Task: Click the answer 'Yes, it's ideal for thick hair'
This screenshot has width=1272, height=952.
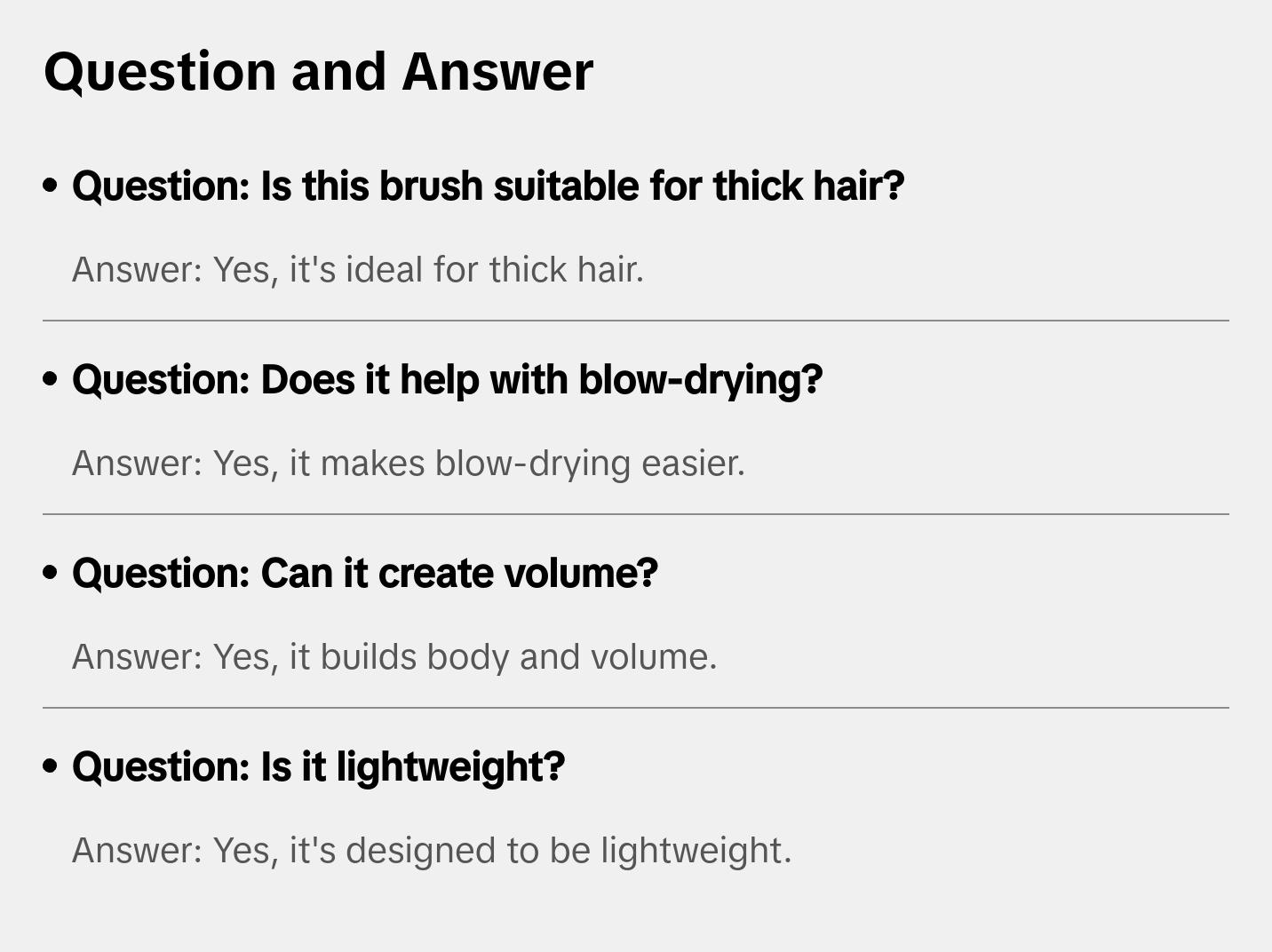Action: tap(358, 270)
